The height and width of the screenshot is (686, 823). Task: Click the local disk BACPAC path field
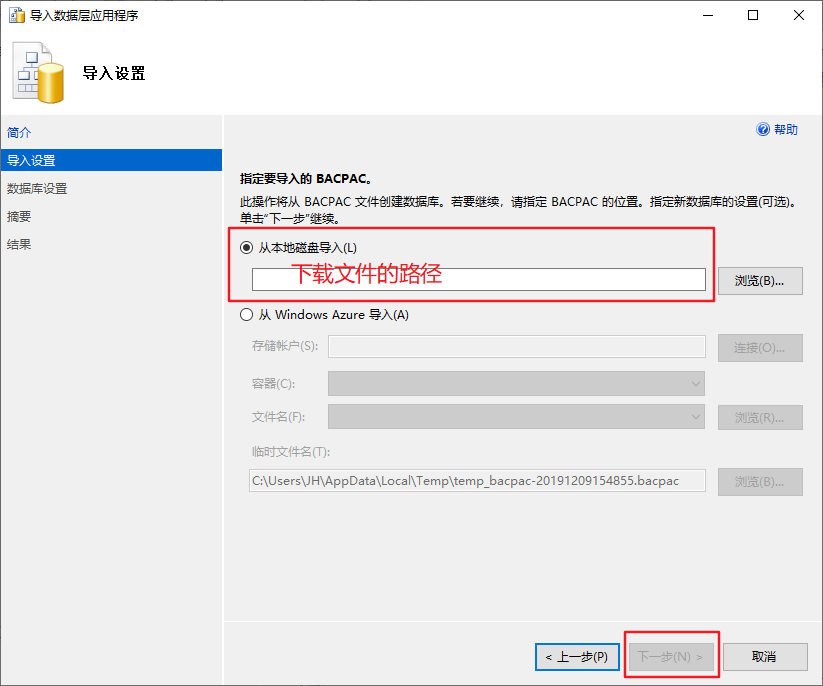click(x=479, y=280)
